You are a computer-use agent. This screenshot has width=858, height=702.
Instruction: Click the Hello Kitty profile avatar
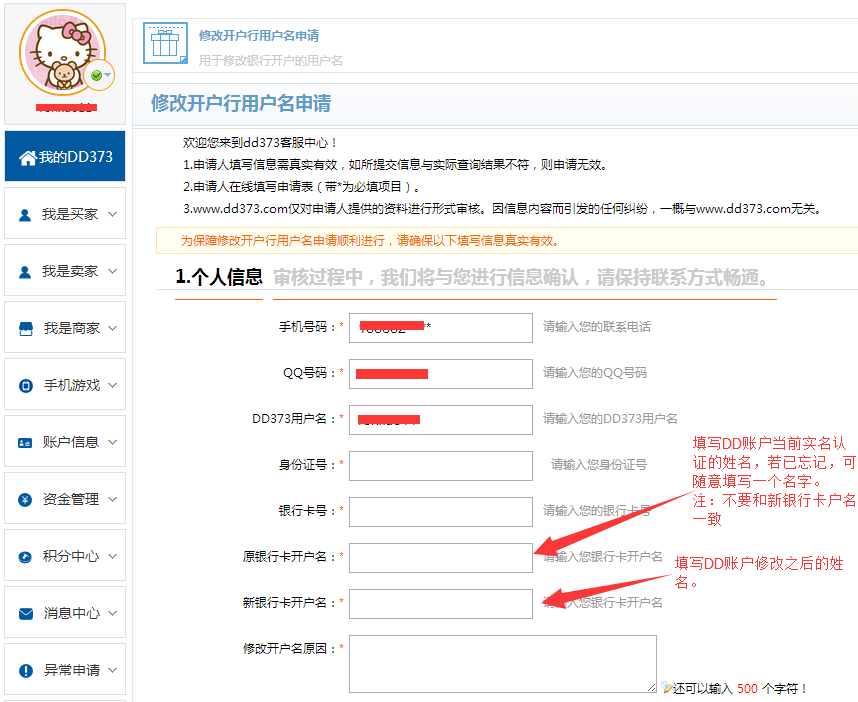[x=62, y=53]
